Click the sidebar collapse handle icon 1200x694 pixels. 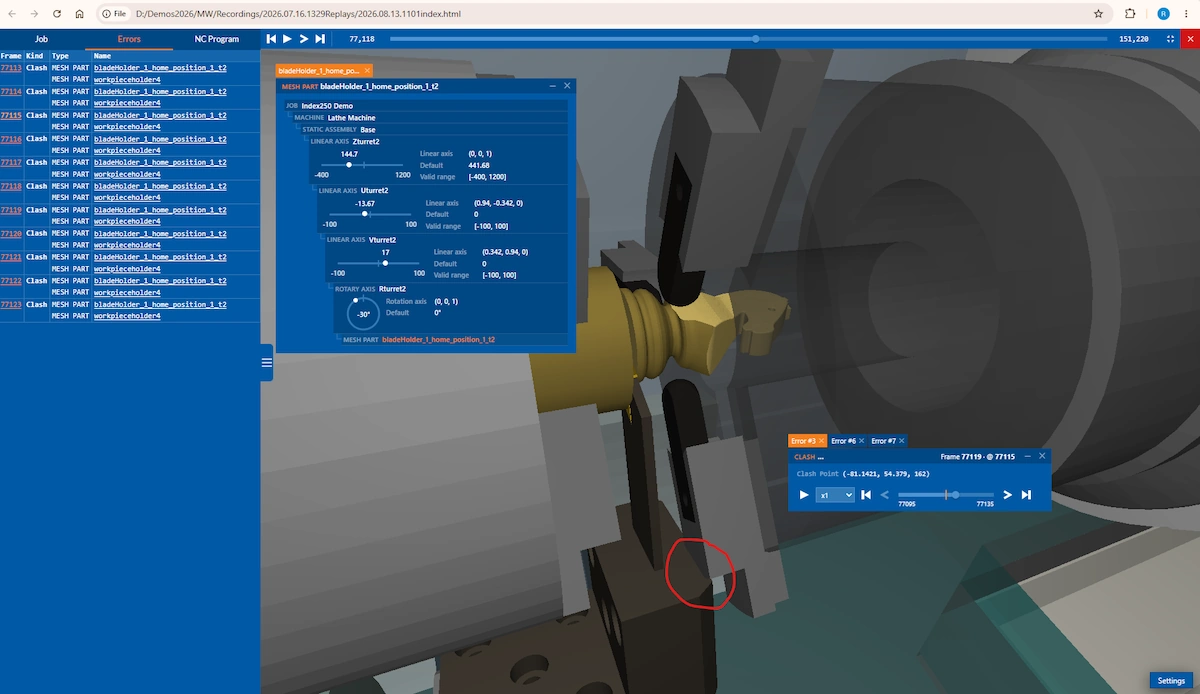click(x=267, y=362)
